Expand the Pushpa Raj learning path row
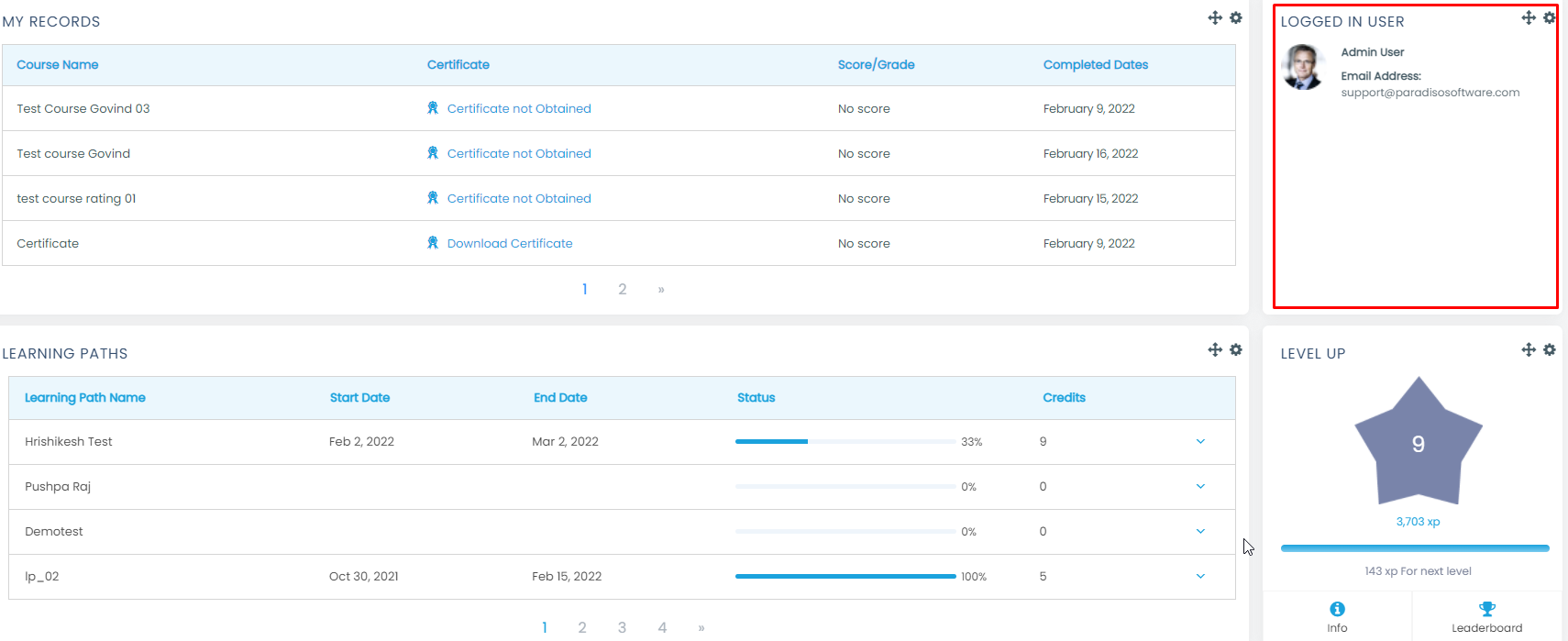Viewport: 1568px width, 641px height. 1200,487
